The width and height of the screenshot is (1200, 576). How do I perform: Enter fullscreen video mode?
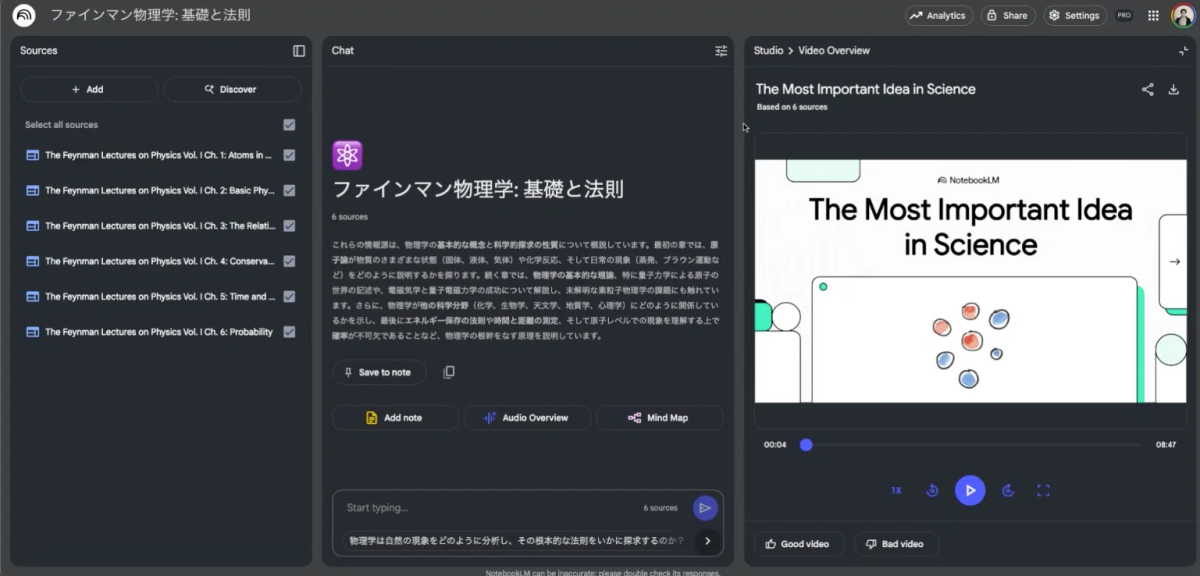tap(1043, 490)
